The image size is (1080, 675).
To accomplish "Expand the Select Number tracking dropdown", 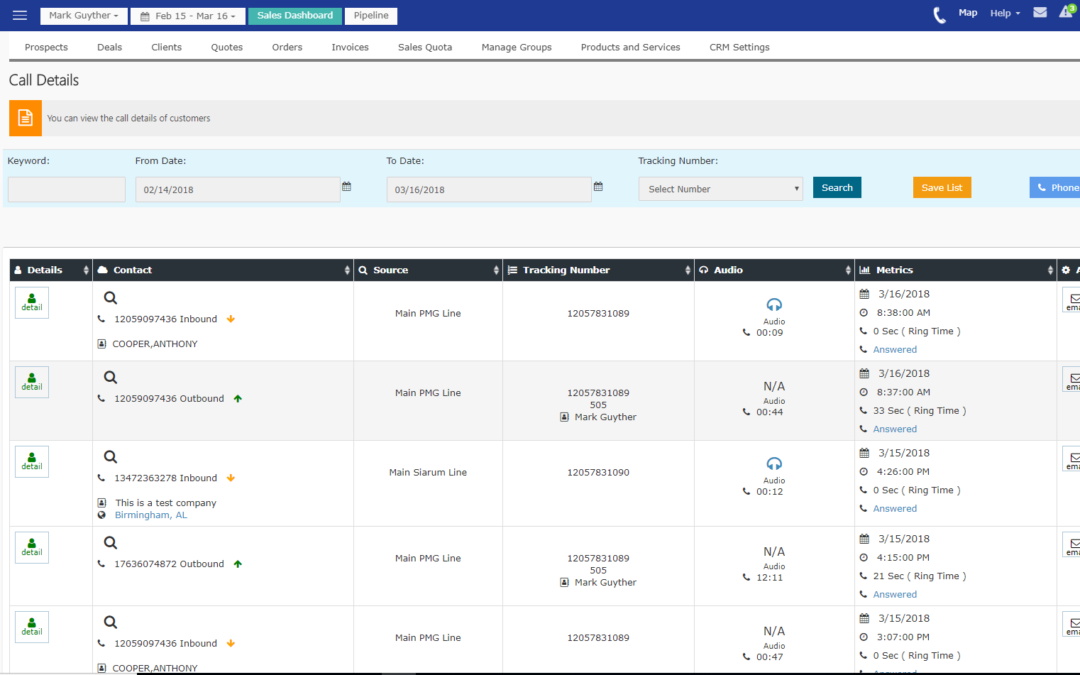I will 720,189.
